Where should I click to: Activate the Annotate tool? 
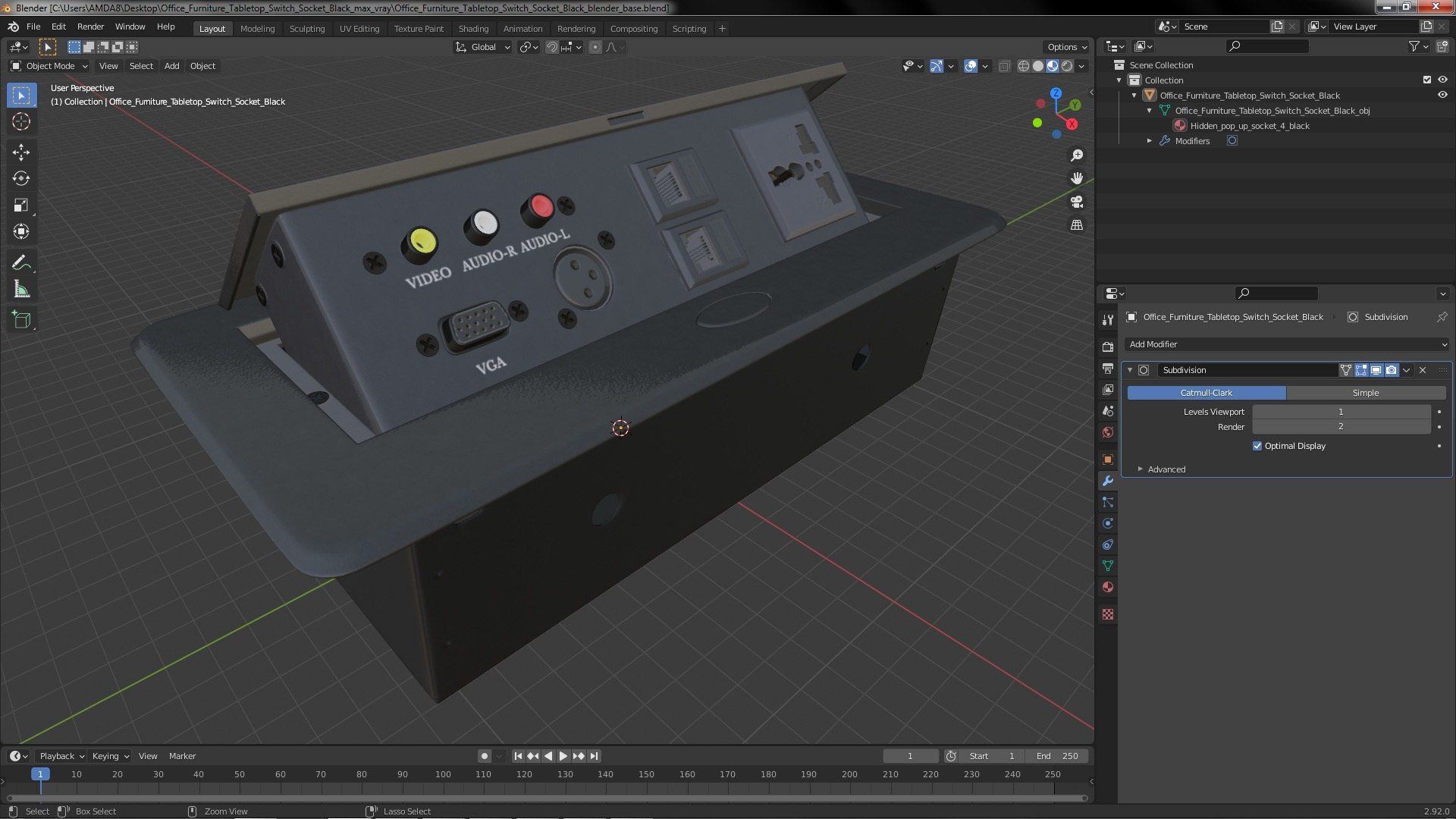21,262
